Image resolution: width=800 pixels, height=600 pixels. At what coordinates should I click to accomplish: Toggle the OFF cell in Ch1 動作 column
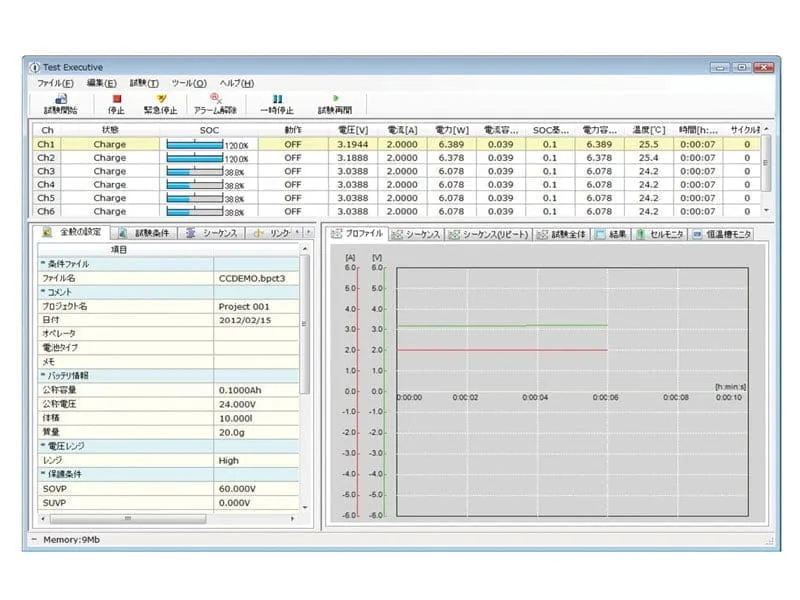[293, 143]
